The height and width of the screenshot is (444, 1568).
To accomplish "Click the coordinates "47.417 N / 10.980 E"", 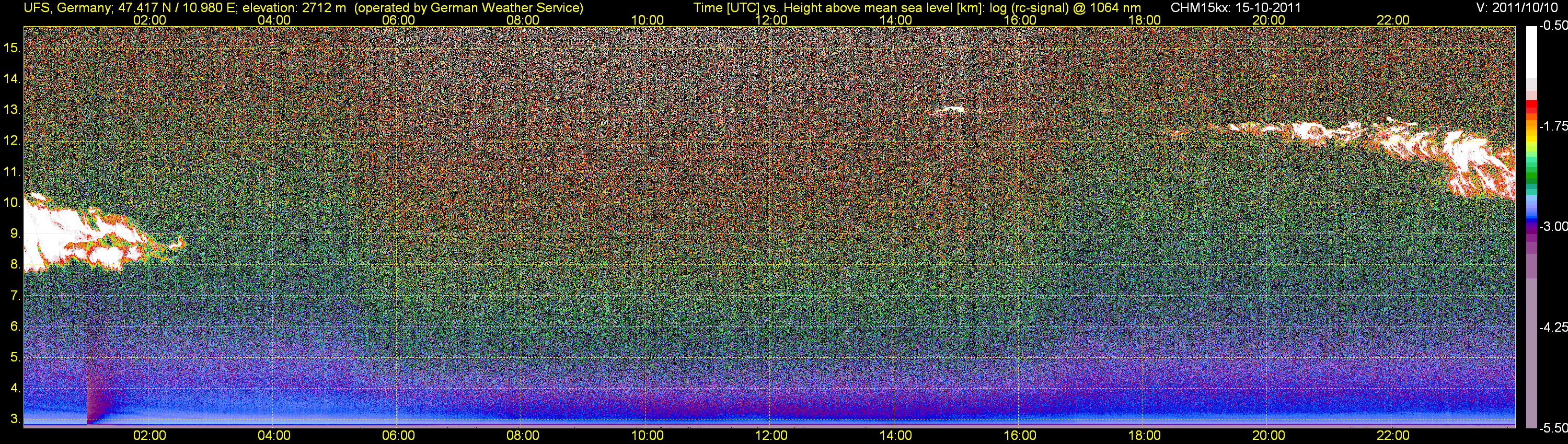I will pos(176,8).
